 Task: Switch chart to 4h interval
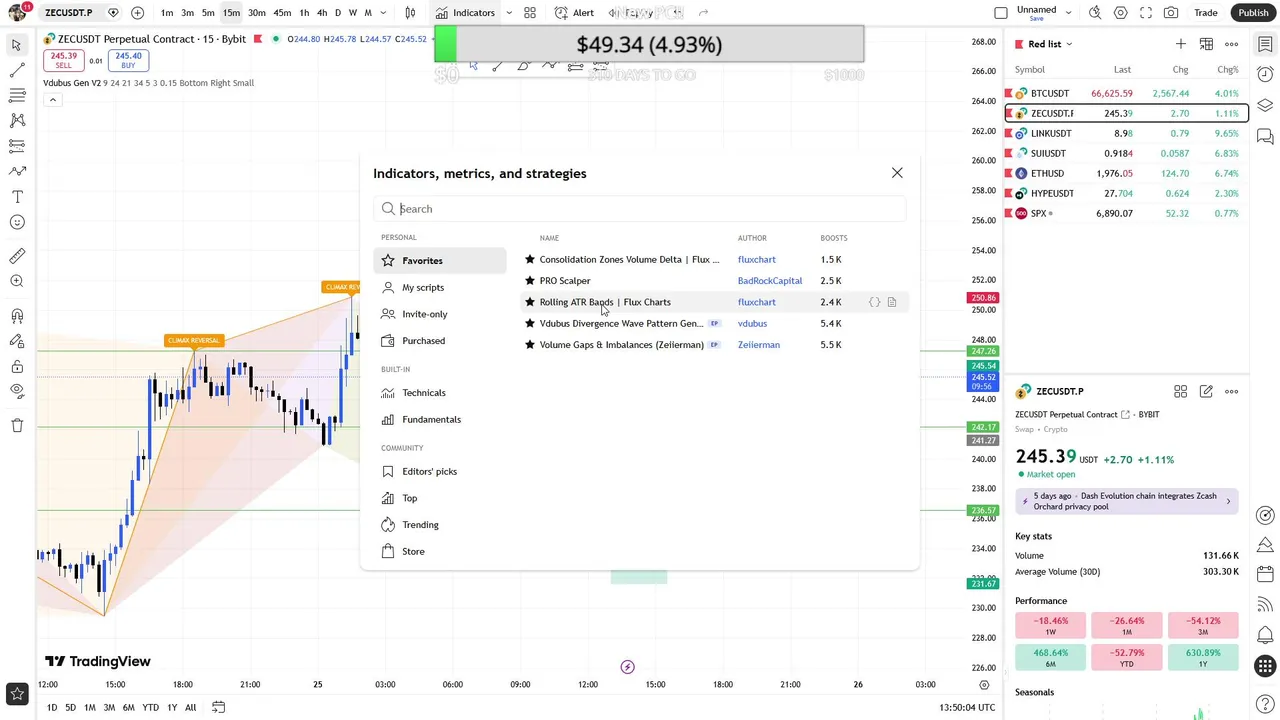[322, 13]
